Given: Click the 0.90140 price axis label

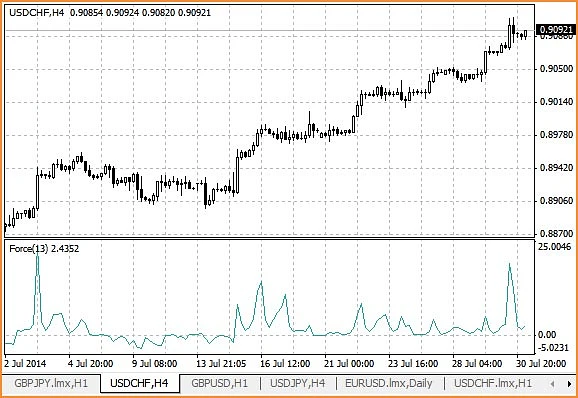Looking at the screenshot, I should coord(556,102).
